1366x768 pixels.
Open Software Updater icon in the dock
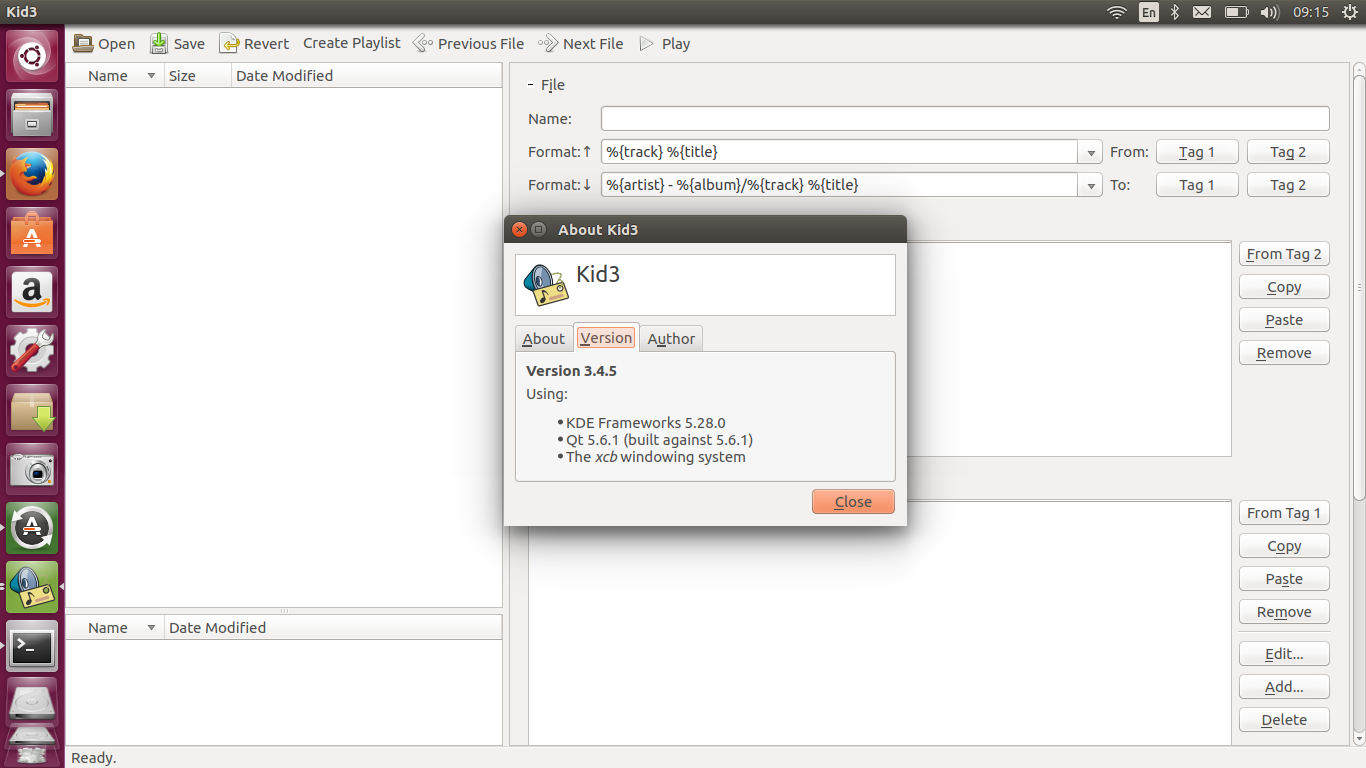click(32, 528)
